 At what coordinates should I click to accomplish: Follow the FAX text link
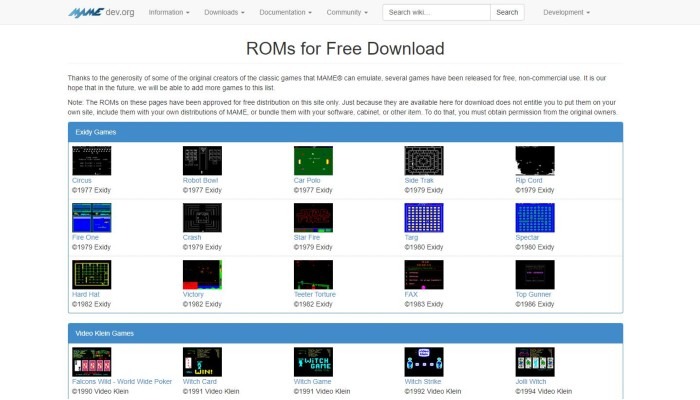pyautogui.click(x=411, y=295)
